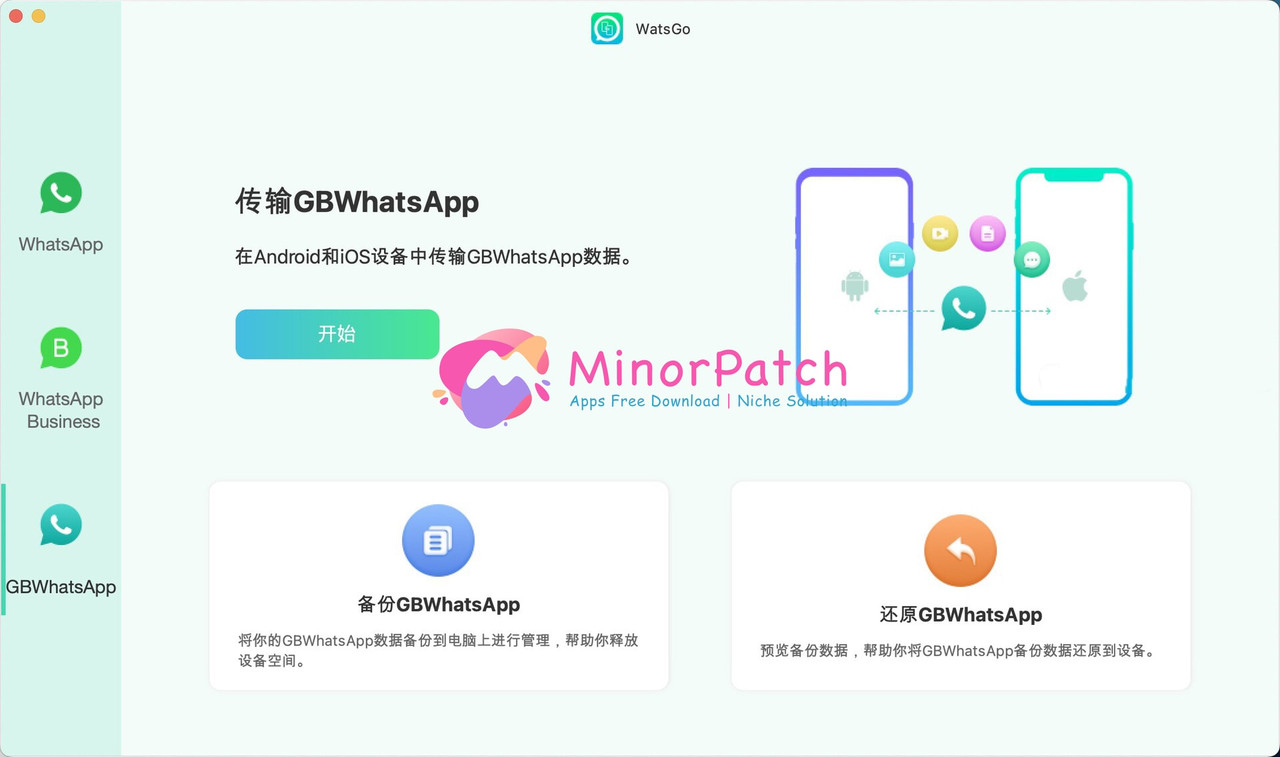Click the description text under 传输GBWhatsApp
Screen dimensions: 1280x757
[435, 257]
